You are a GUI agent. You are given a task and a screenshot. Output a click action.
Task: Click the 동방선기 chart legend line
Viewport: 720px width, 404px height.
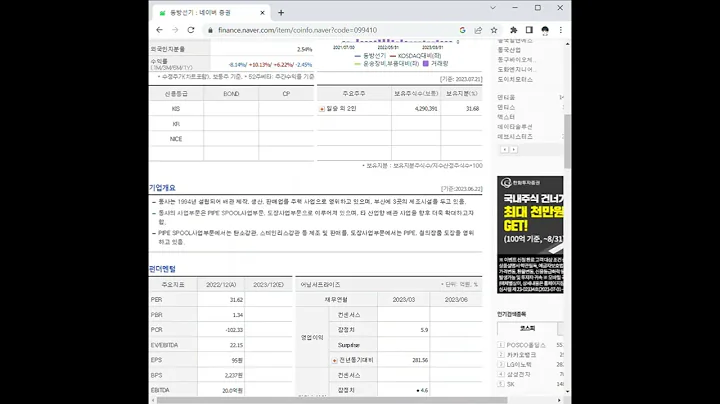pyautogui.click(x=358, y=56)
